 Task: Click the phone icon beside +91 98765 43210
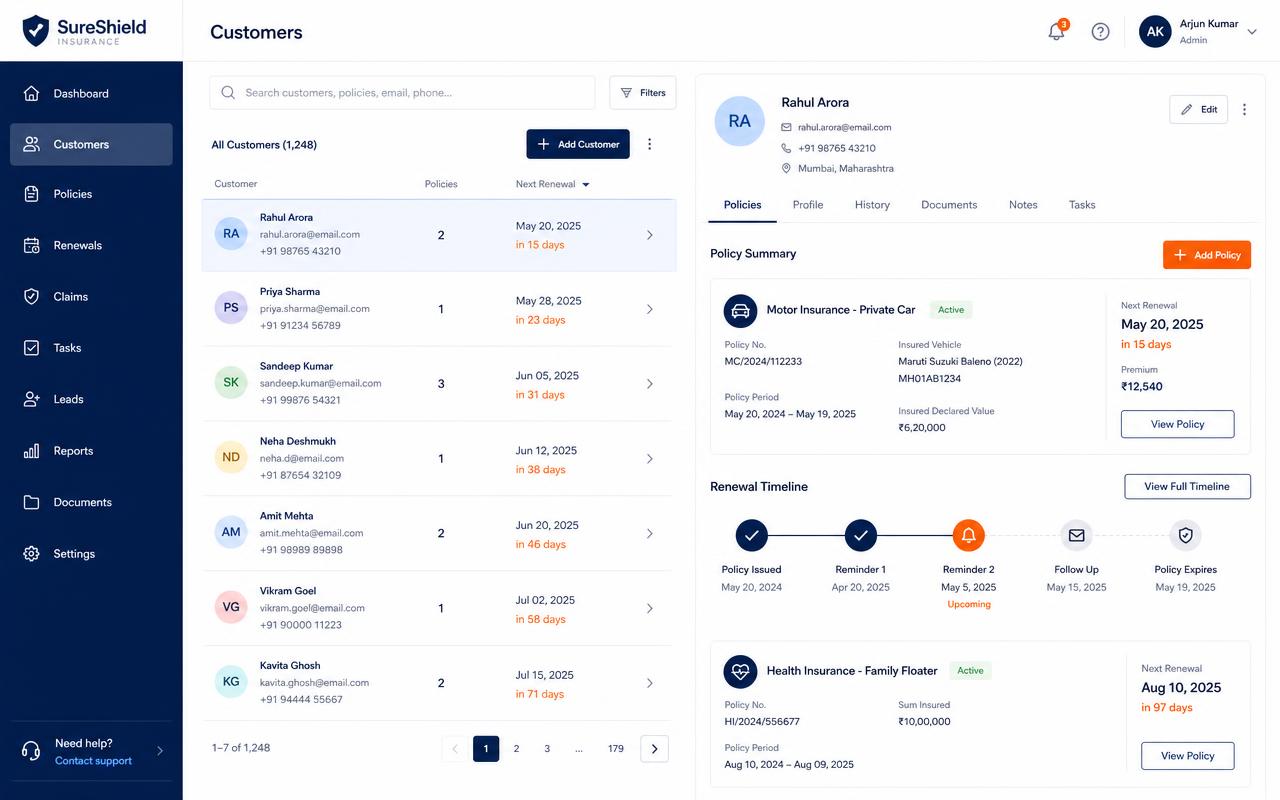[786, 148]
